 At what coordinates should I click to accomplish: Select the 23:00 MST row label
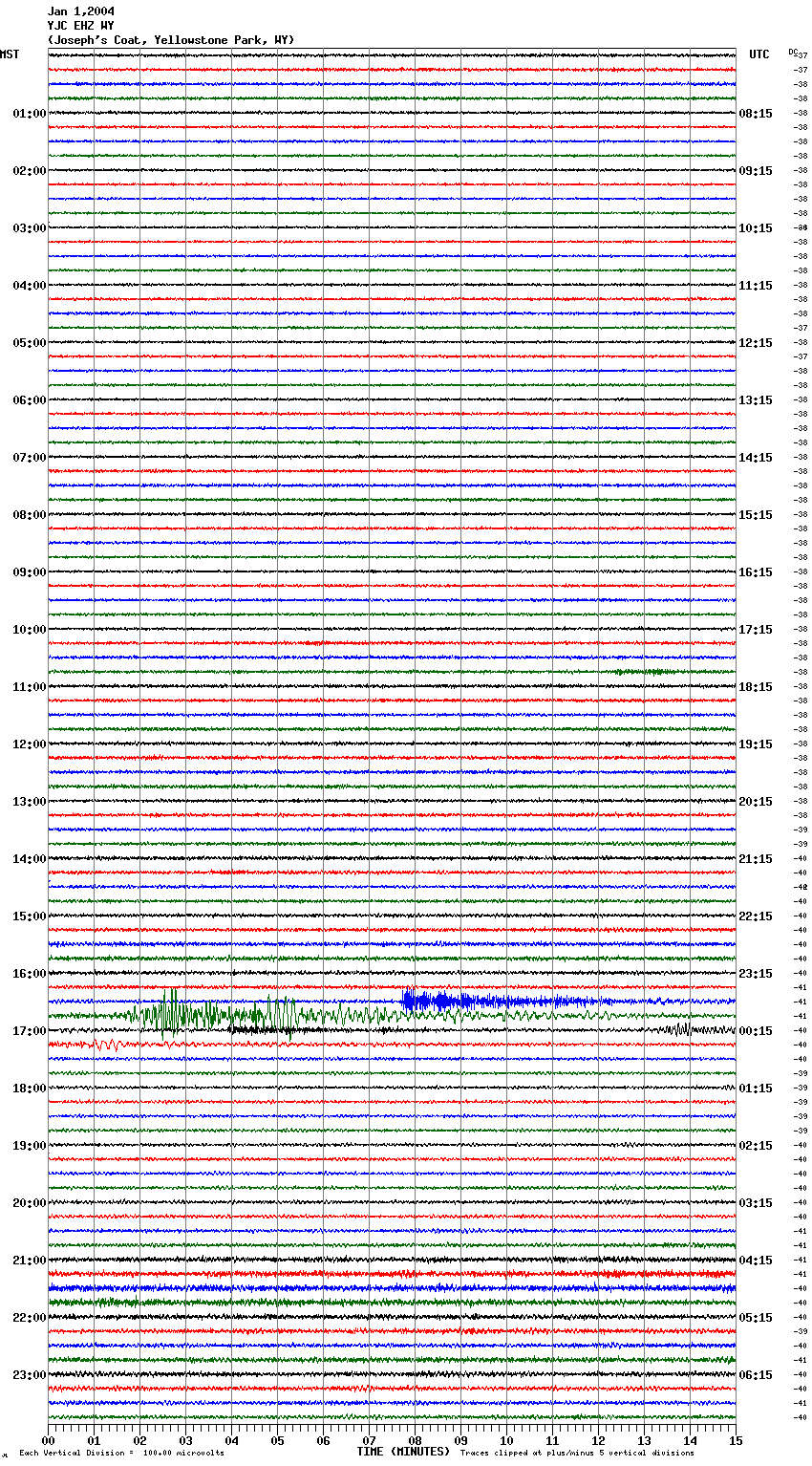30,1375
